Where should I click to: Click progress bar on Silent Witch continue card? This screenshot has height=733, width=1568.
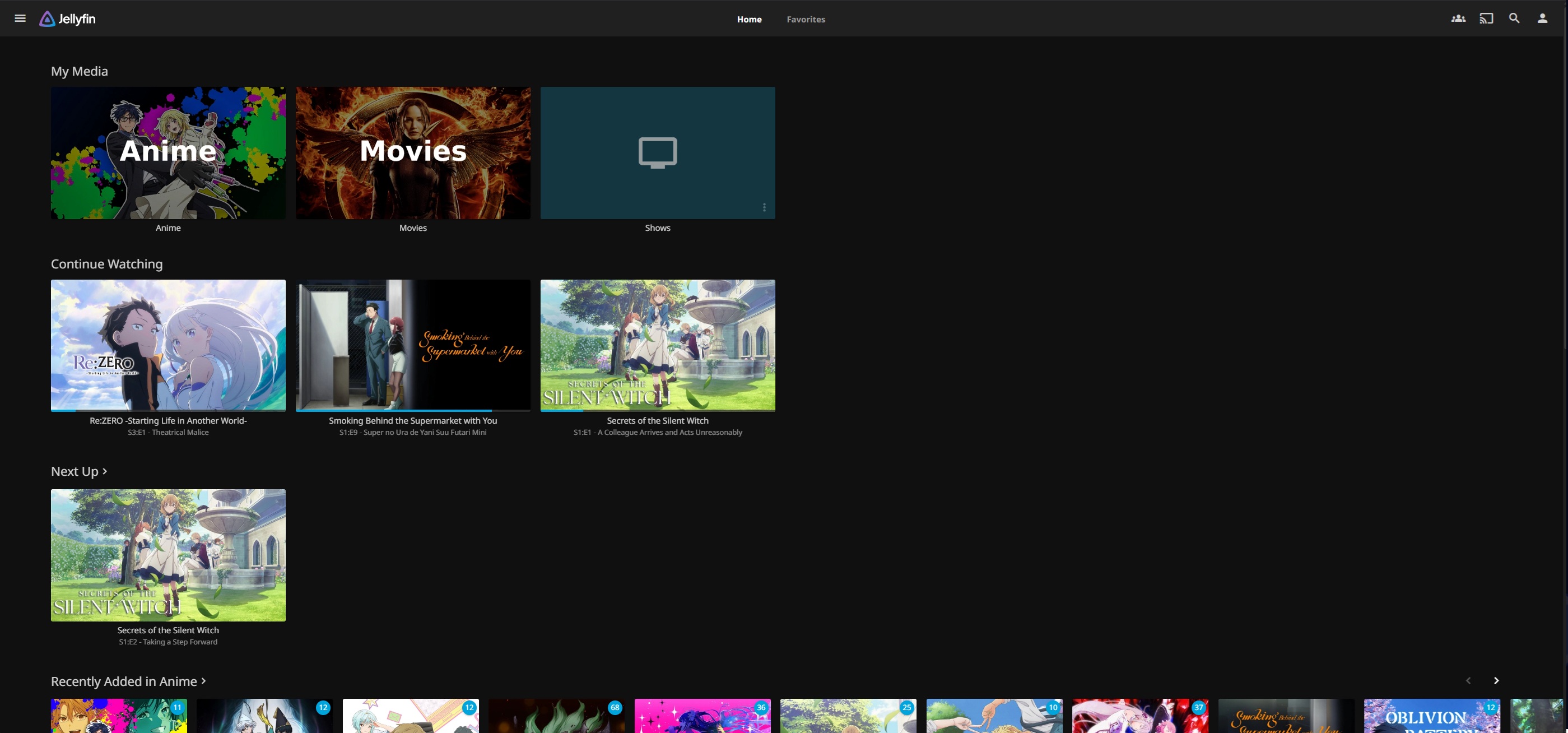click(657, 410)
